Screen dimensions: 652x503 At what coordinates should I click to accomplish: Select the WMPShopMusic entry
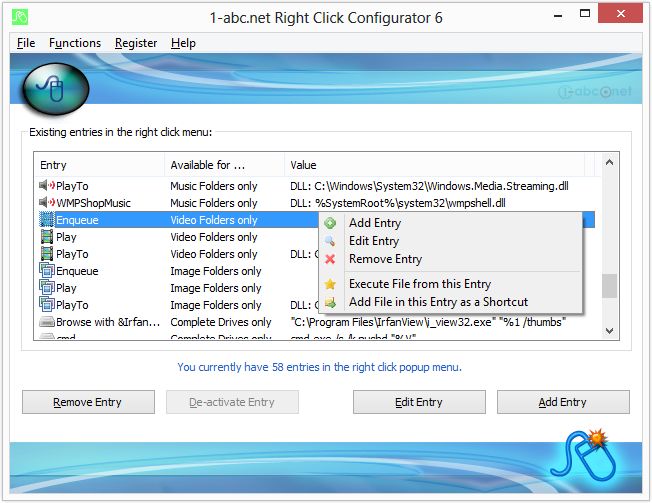pyautogui.click(x=93, y=203)
